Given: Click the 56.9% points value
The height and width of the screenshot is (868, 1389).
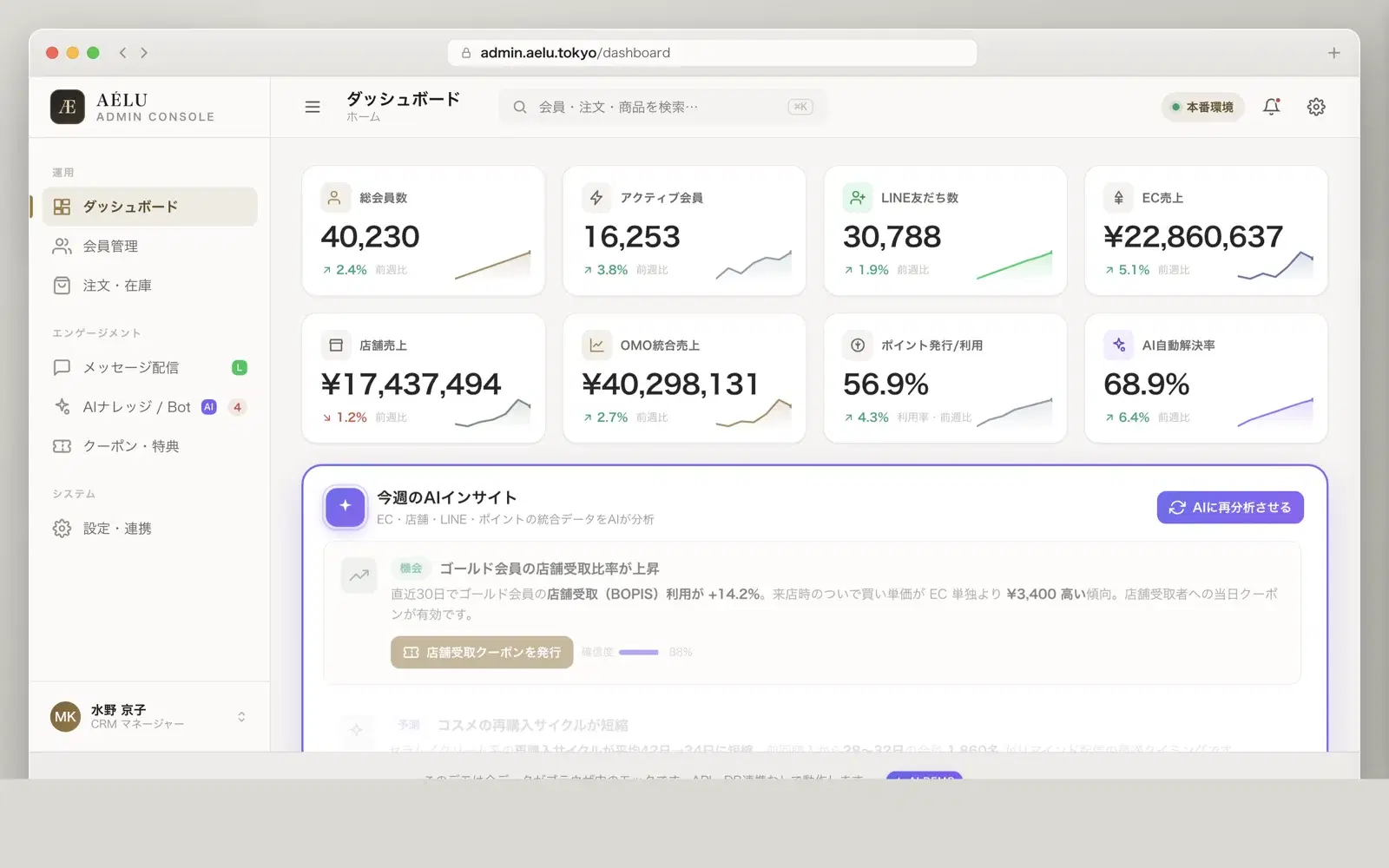Looking at the screenshot, I should (885, 384).
